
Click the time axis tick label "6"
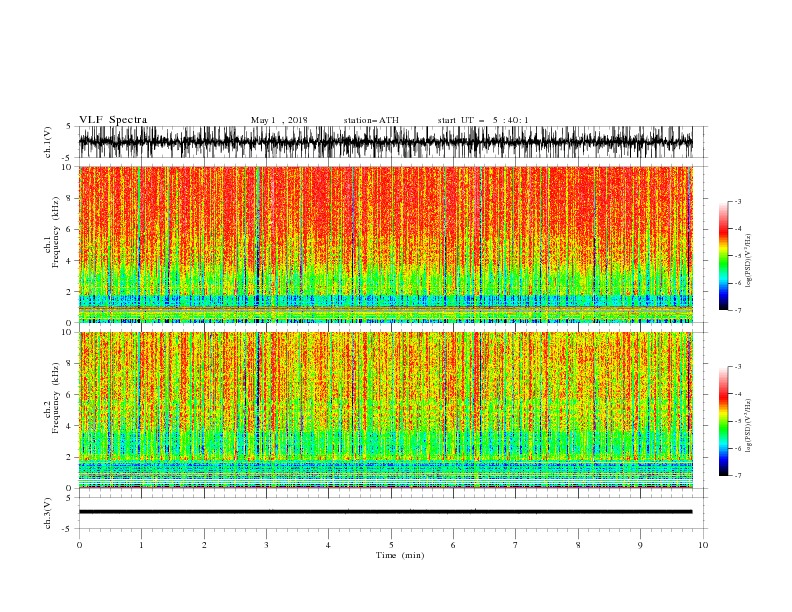coord(453,545)
